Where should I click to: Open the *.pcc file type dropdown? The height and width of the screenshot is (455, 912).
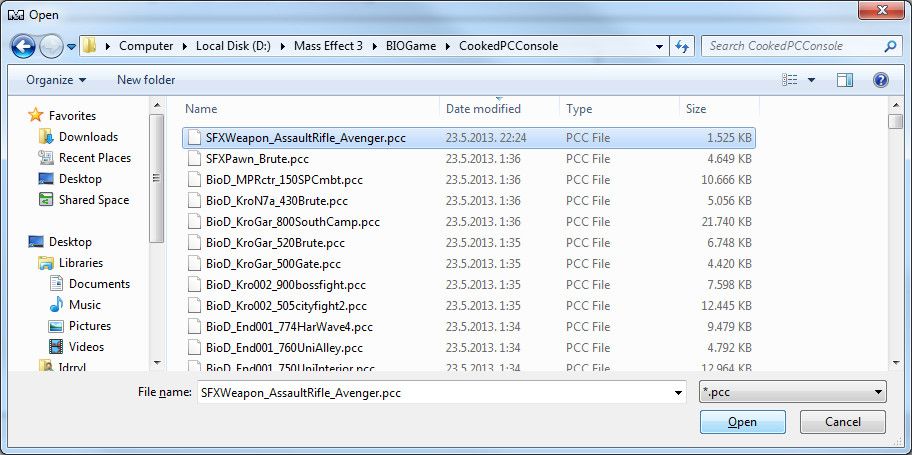coord(793,392)
